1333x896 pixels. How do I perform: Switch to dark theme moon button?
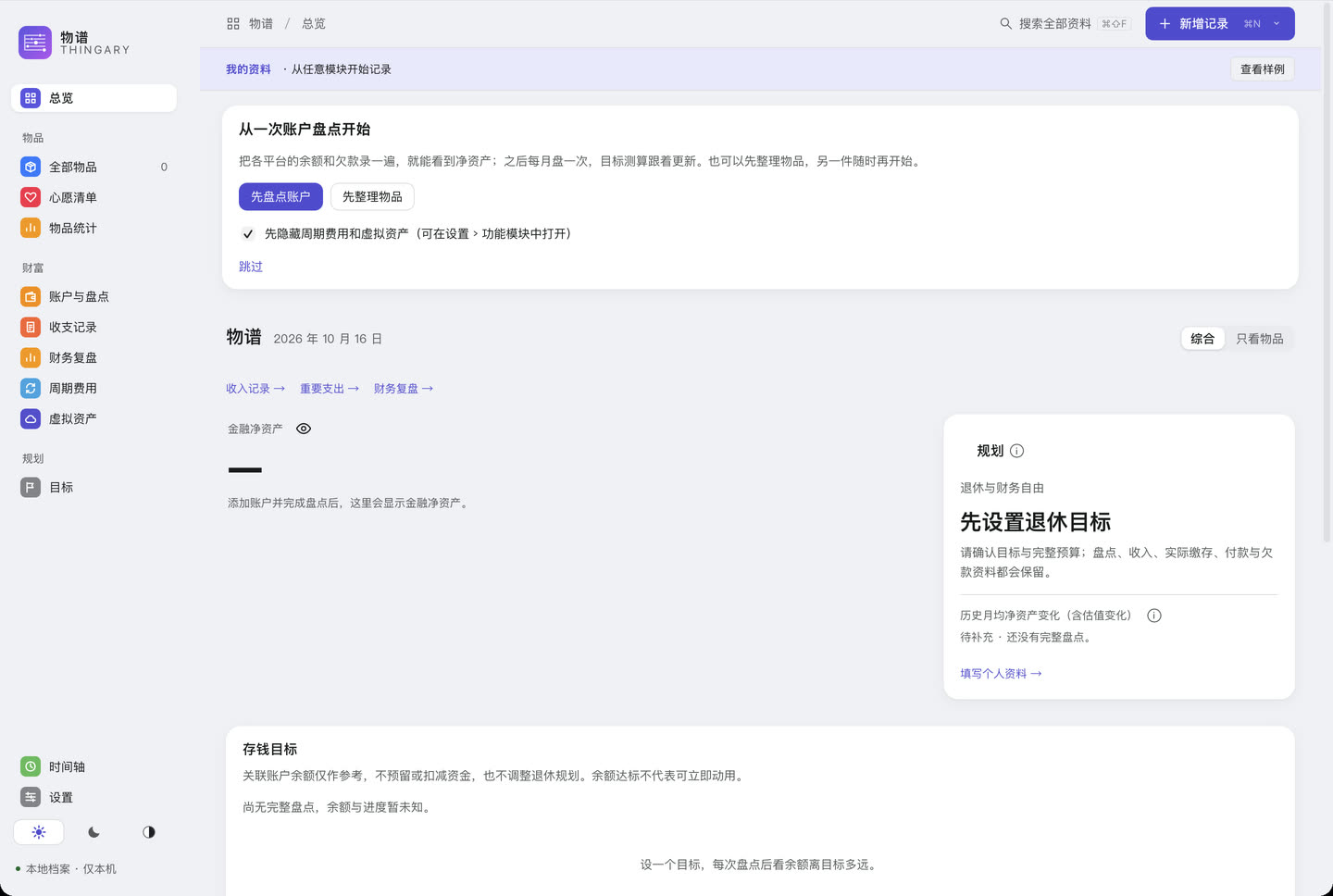point(93,832)
